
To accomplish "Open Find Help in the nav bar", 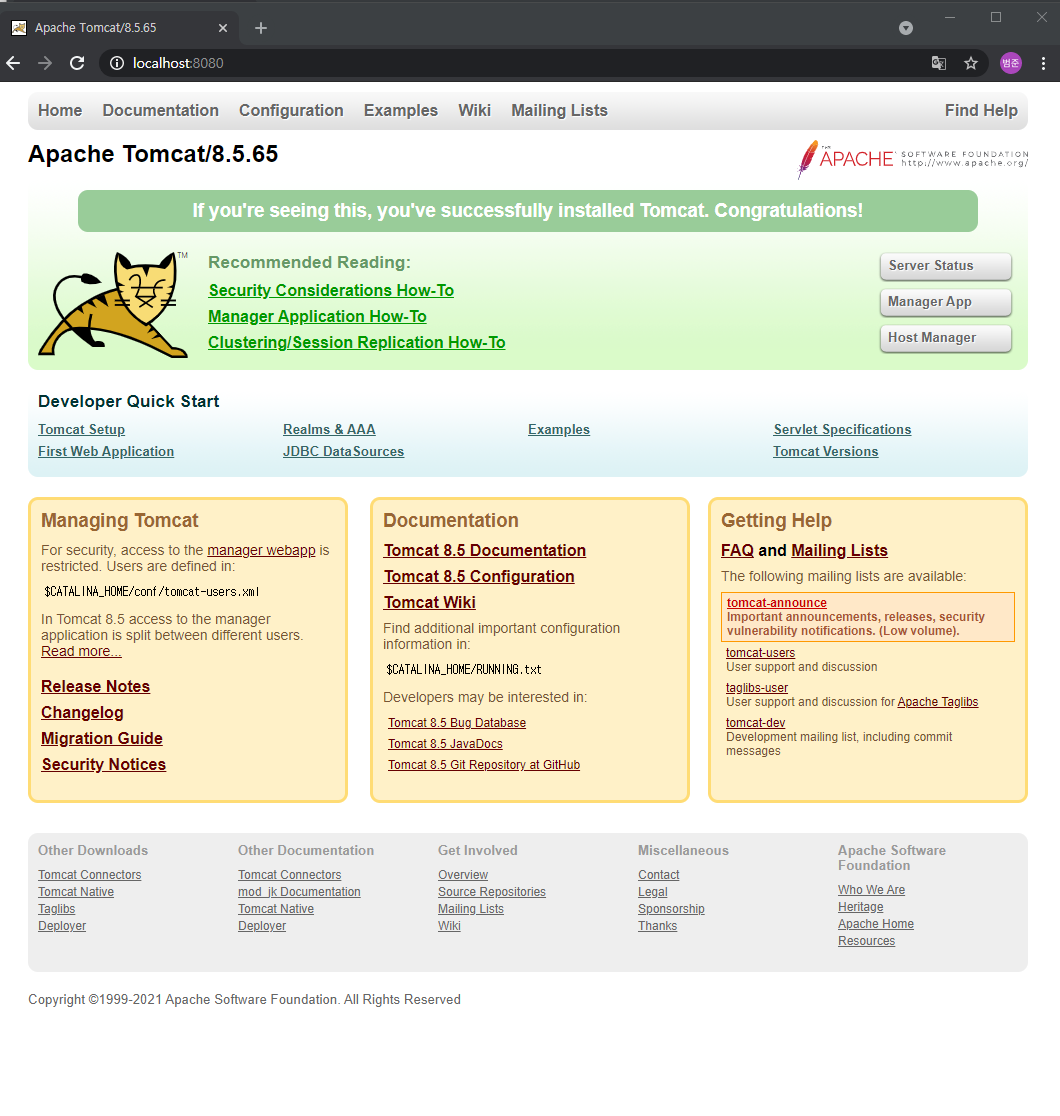I will click(x=981, y=110).
